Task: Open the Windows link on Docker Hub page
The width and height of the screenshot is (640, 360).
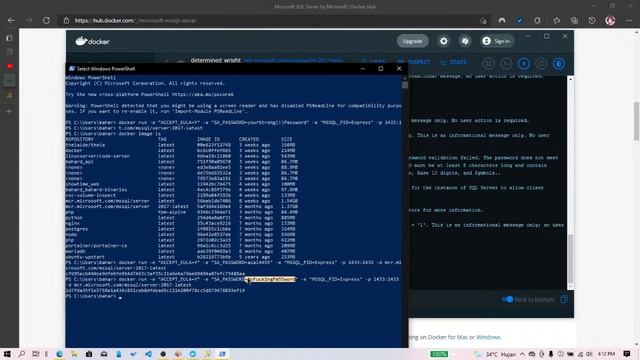Action: coord(488,337)
